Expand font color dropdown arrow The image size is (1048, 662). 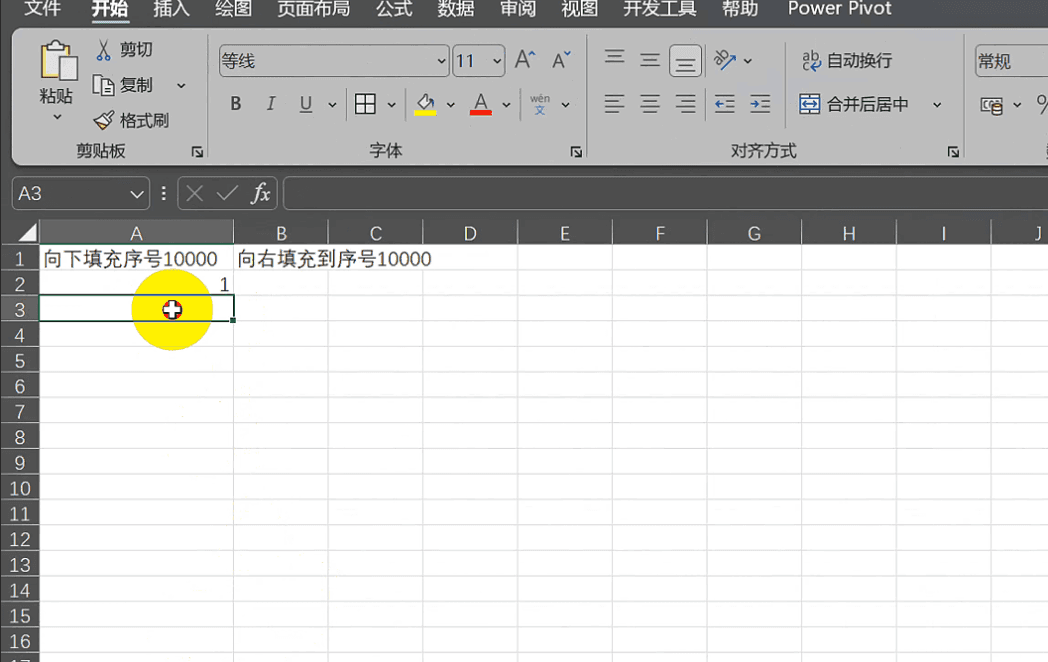(506, 105)
